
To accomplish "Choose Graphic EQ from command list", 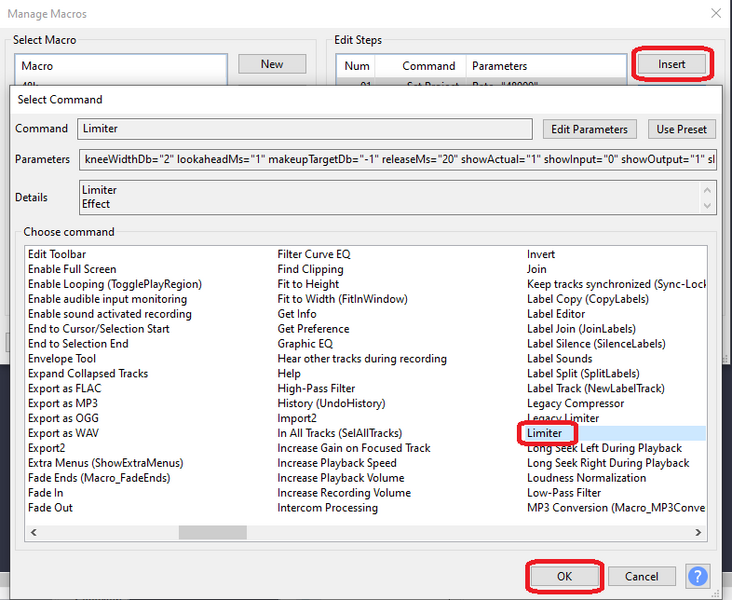I will tap(305, 343).
